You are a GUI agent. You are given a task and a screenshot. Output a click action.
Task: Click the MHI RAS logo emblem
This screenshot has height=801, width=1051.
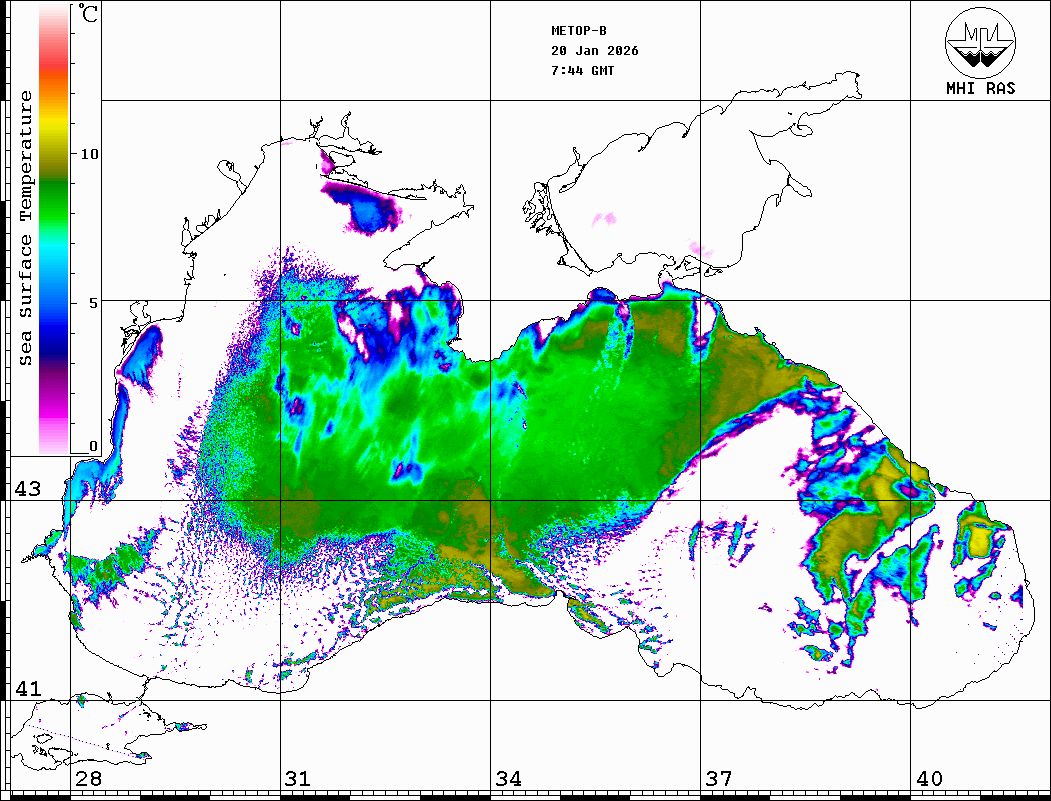point(980,41)
